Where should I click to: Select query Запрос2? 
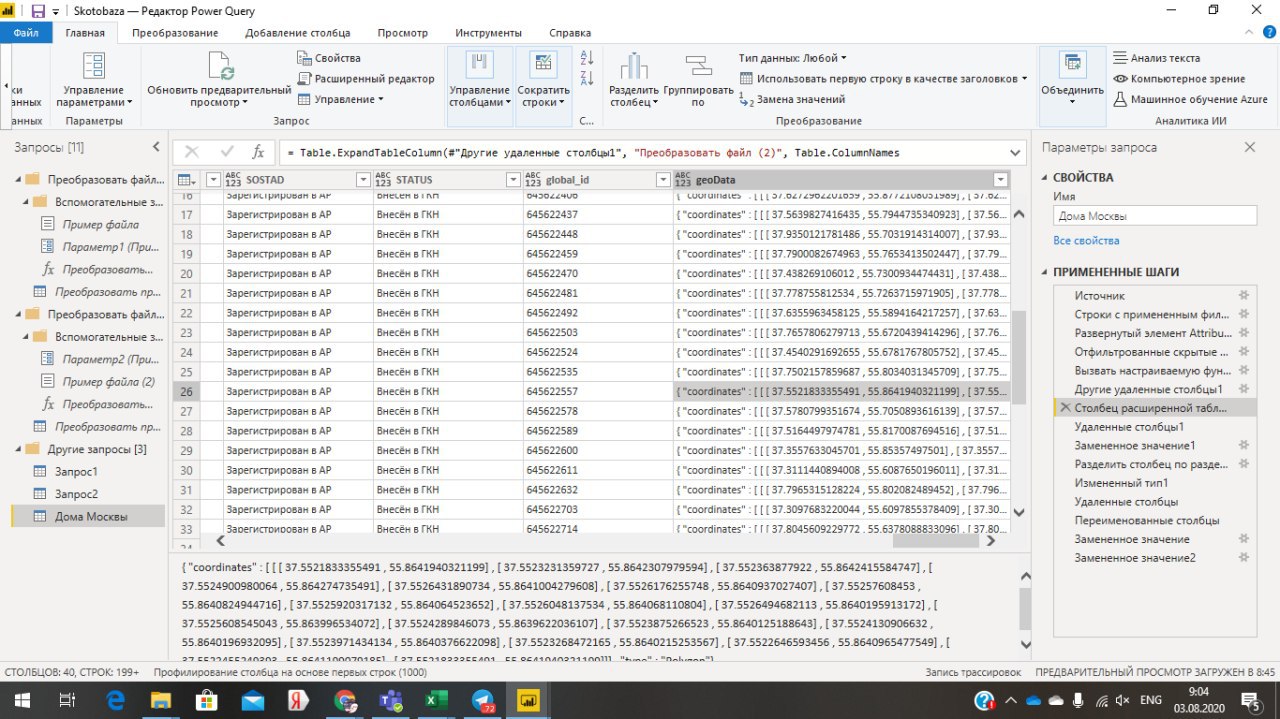coord(76,494)
